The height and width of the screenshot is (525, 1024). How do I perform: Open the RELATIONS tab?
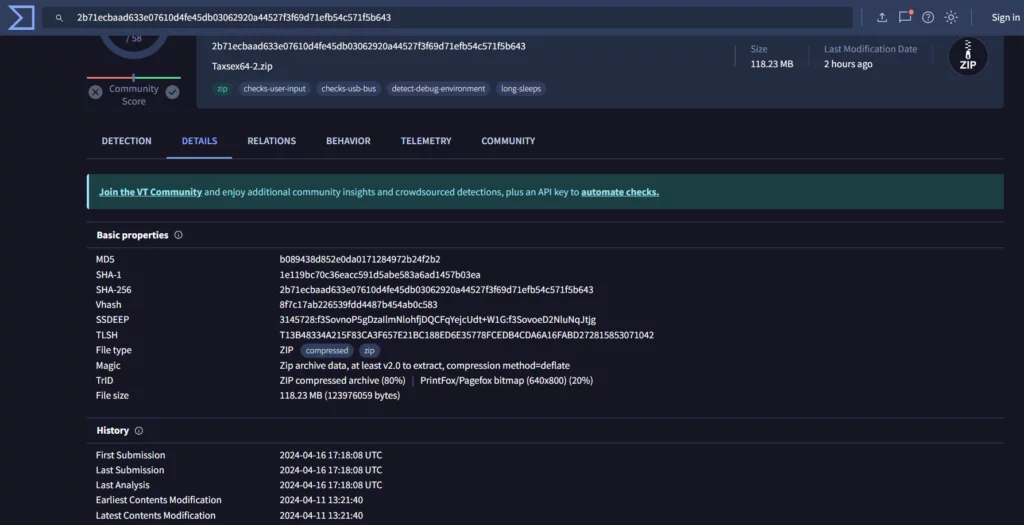(271, 141)
